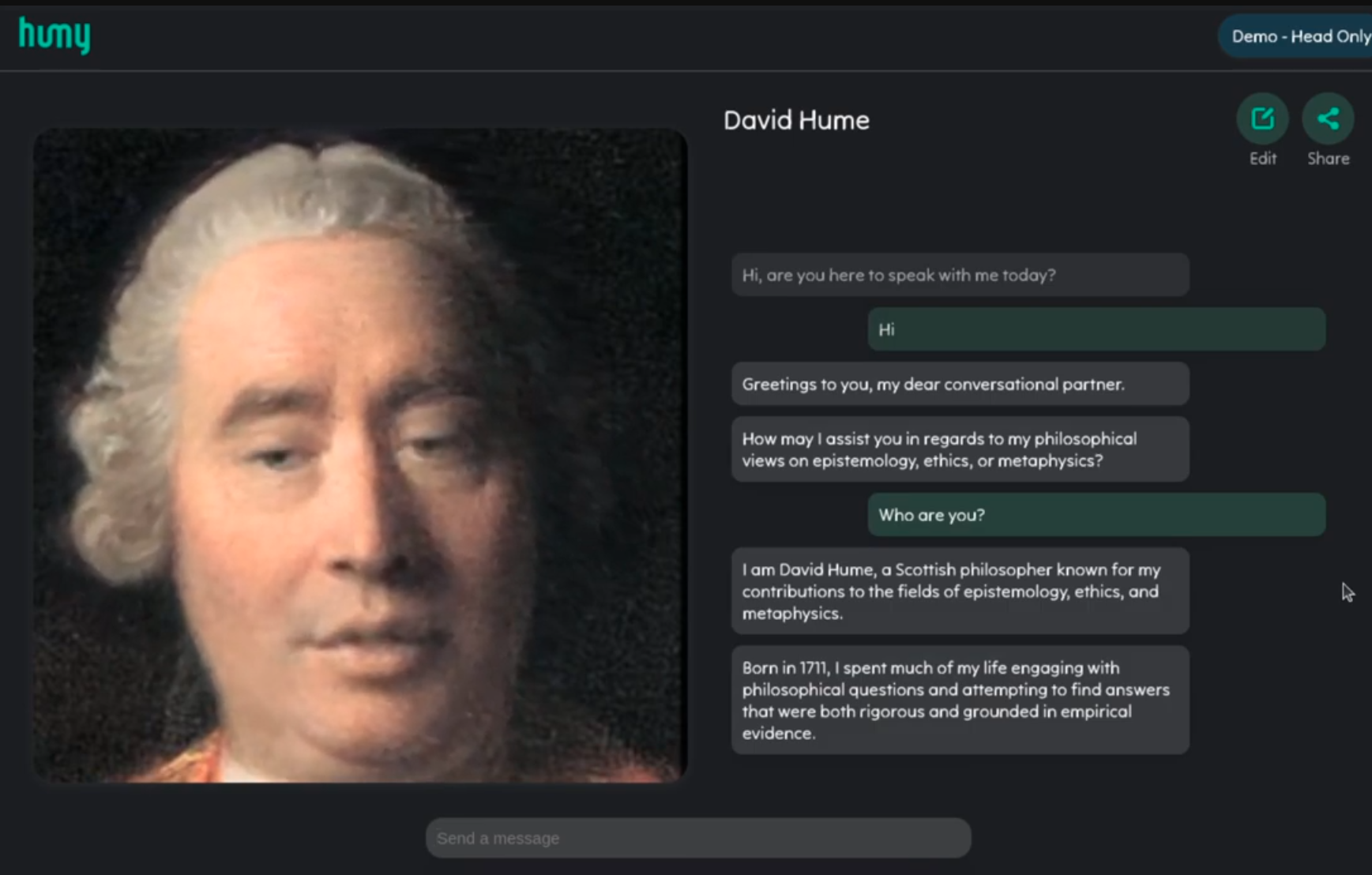
Task: Click the David Hume name heading
Action: pyautogui.click(x=796, y=120)
